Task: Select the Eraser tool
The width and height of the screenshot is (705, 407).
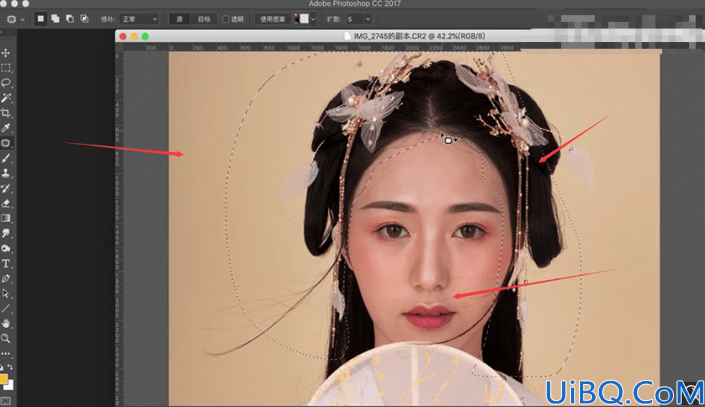Action: (6, 203)
